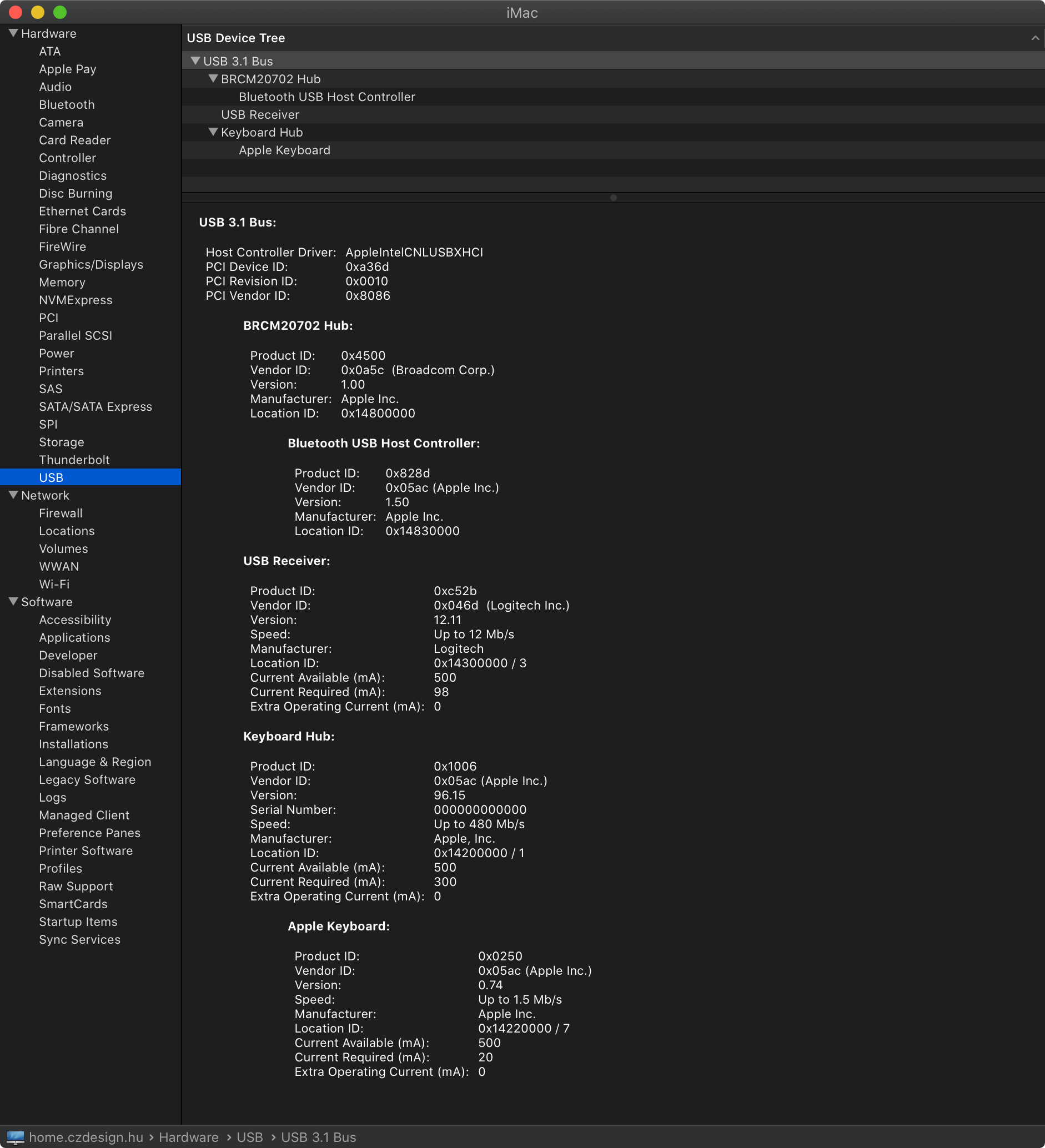Select Language & Region item
Screen dimensions: 1045x1148
coord(94,762)
